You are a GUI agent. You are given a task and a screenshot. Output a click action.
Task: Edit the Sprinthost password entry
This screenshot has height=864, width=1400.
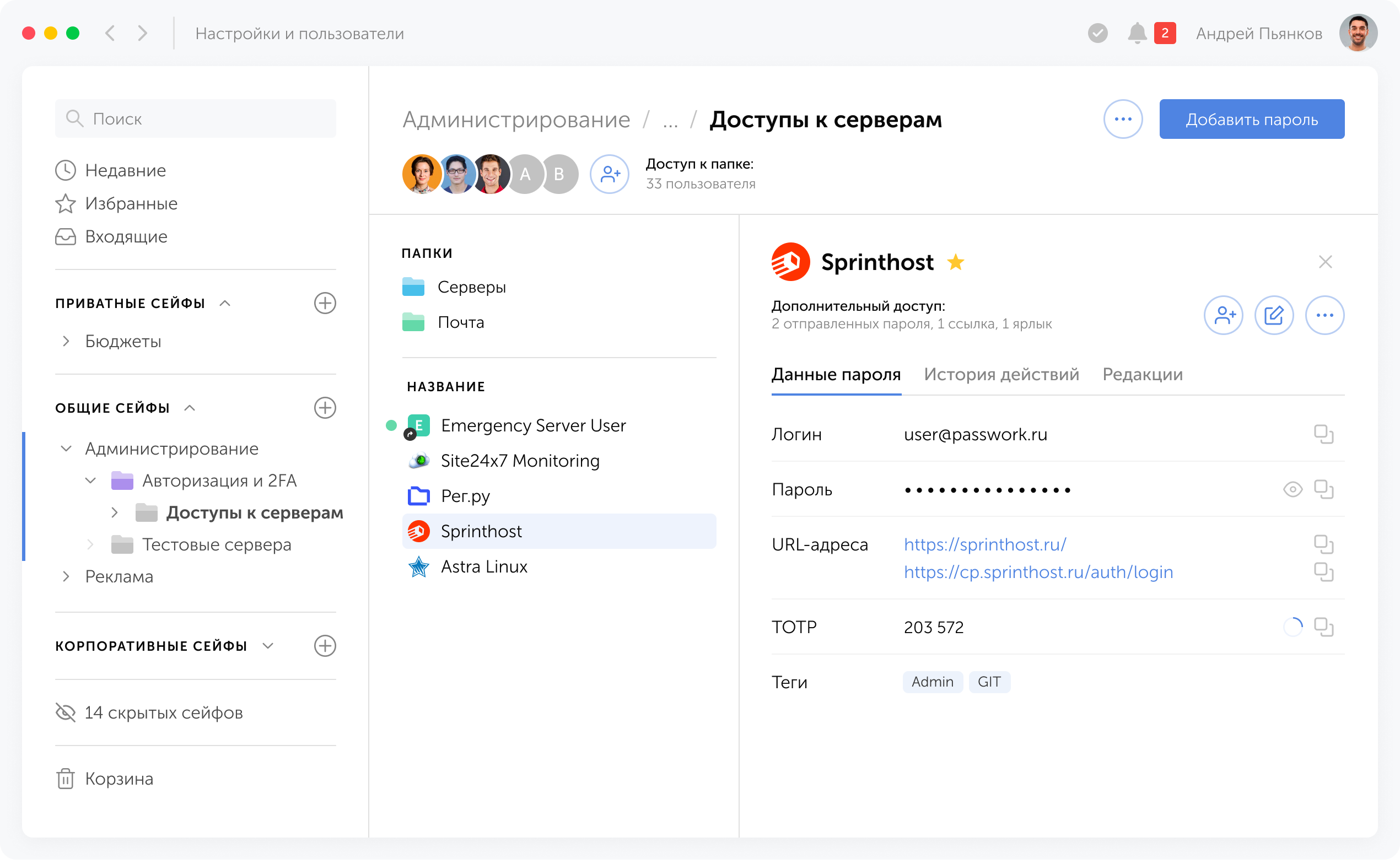coord(1274,315)
